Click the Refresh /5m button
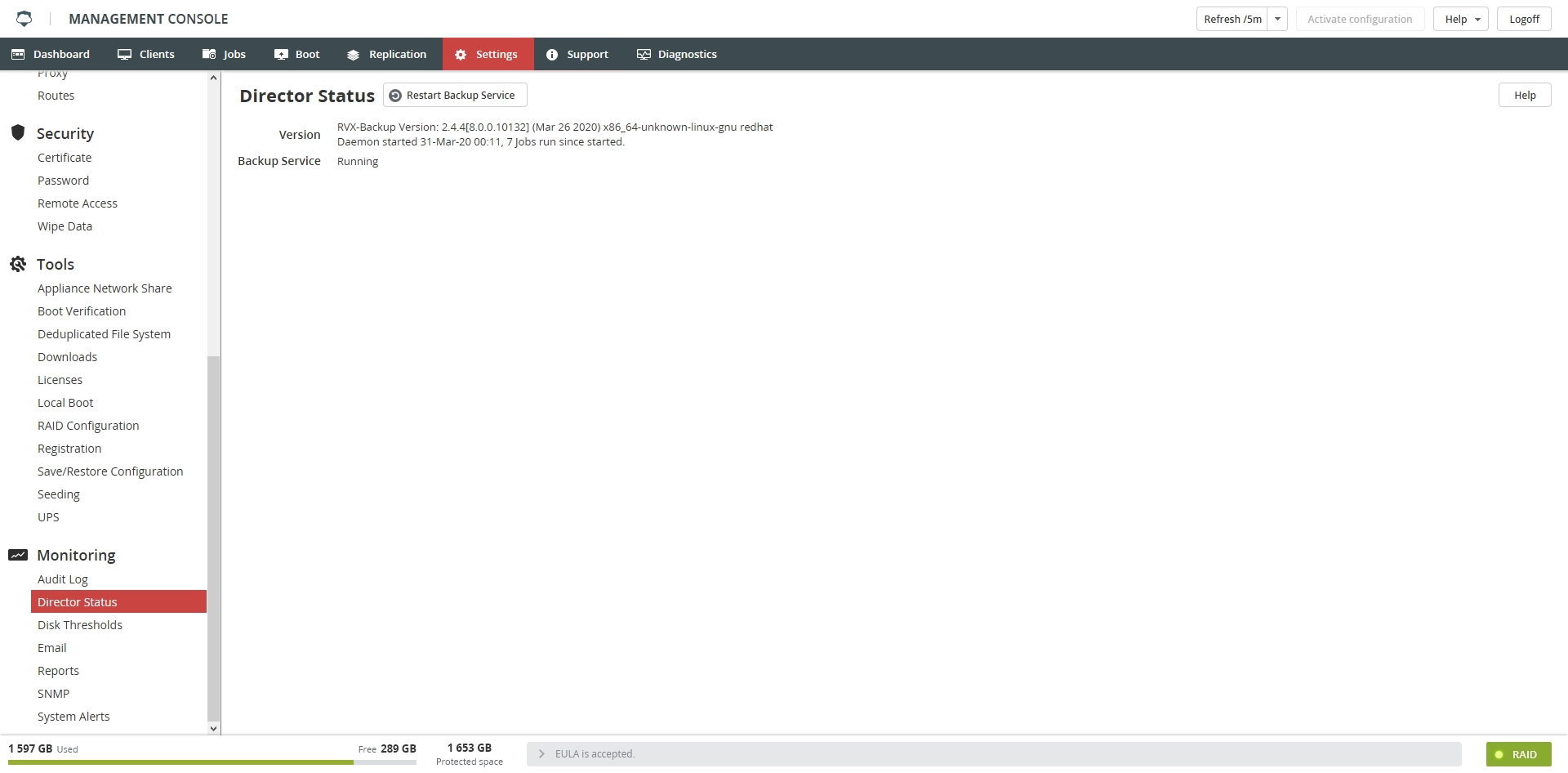 coord(1232,19)
